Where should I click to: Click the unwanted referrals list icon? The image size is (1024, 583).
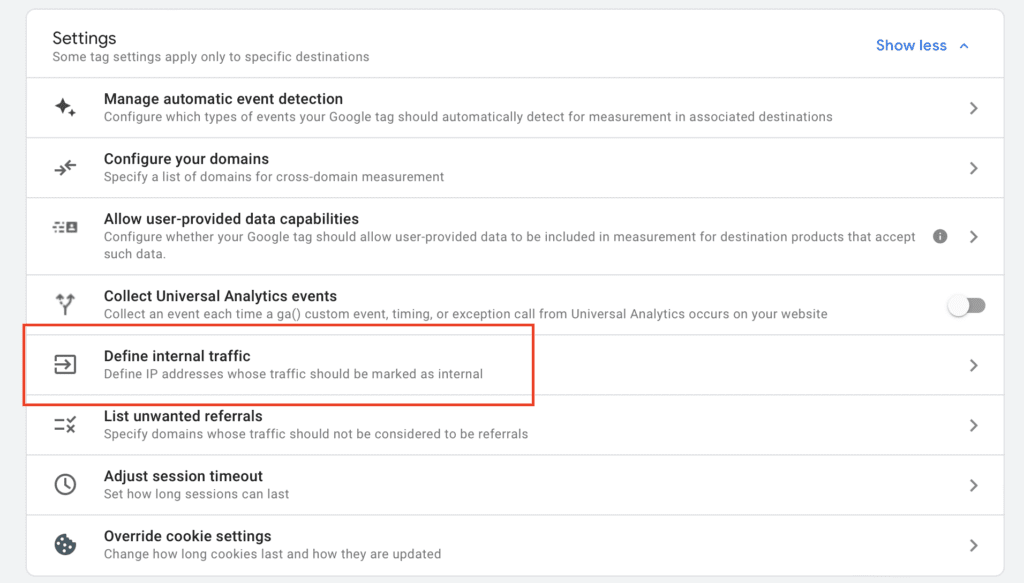click(65, 425)
